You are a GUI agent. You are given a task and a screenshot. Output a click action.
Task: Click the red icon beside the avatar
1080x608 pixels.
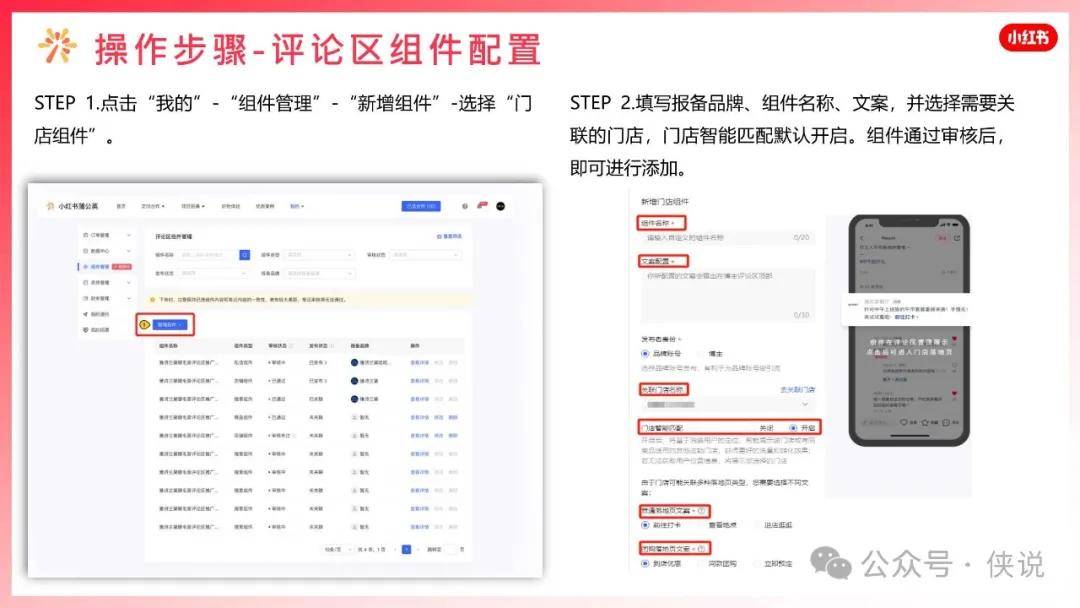(482, 205)
